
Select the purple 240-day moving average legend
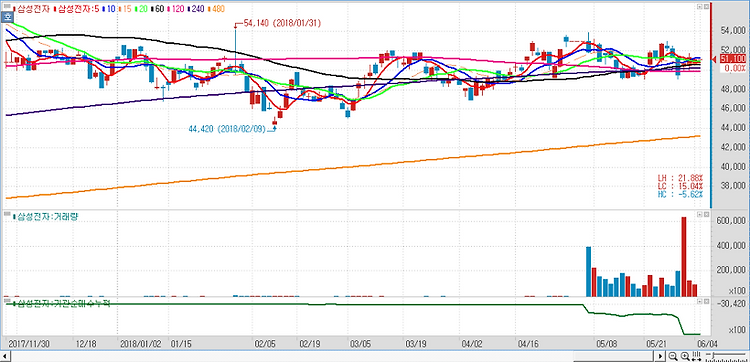[x=196, y=9]
